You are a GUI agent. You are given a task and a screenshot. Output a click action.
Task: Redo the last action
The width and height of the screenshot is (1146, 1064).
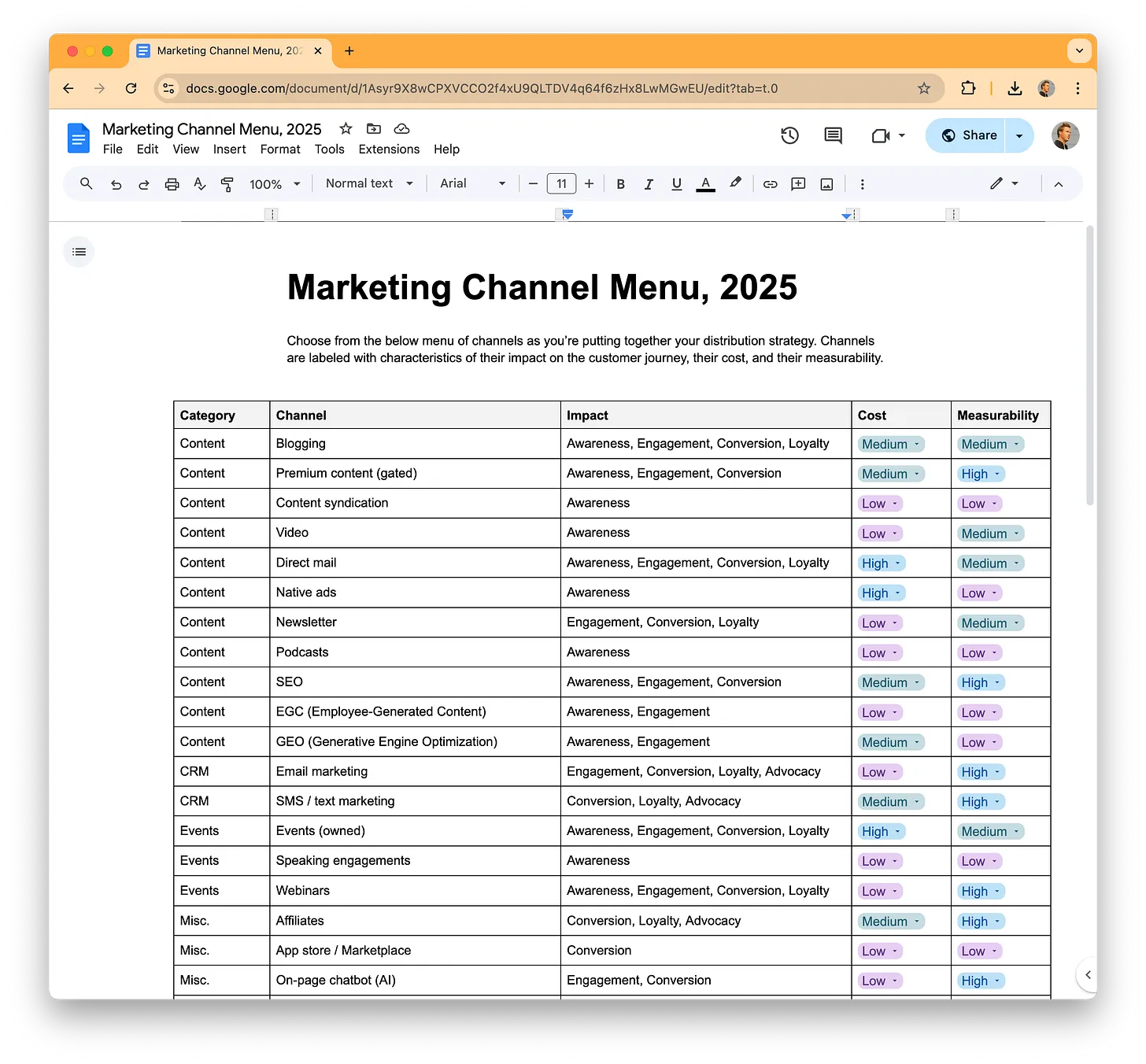(x=143, y=184)
